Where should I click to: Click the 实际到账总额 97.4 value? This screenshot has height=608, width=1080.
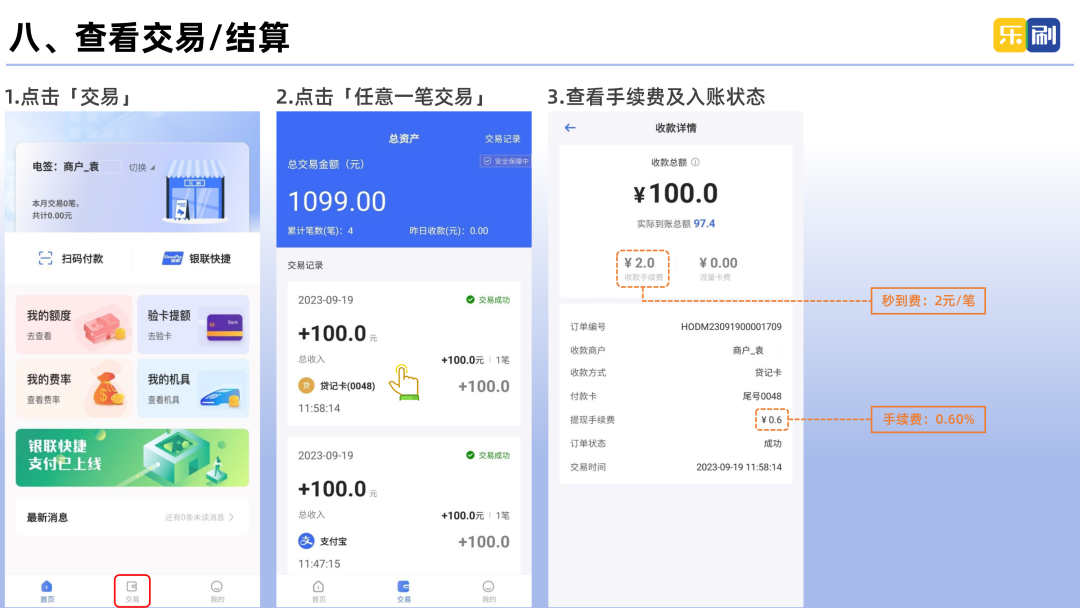coord(704,224)
